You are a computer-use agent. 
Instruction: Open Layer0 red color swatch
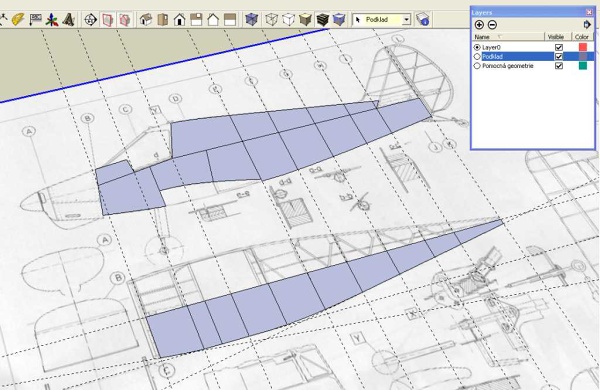tap(583, 47)
